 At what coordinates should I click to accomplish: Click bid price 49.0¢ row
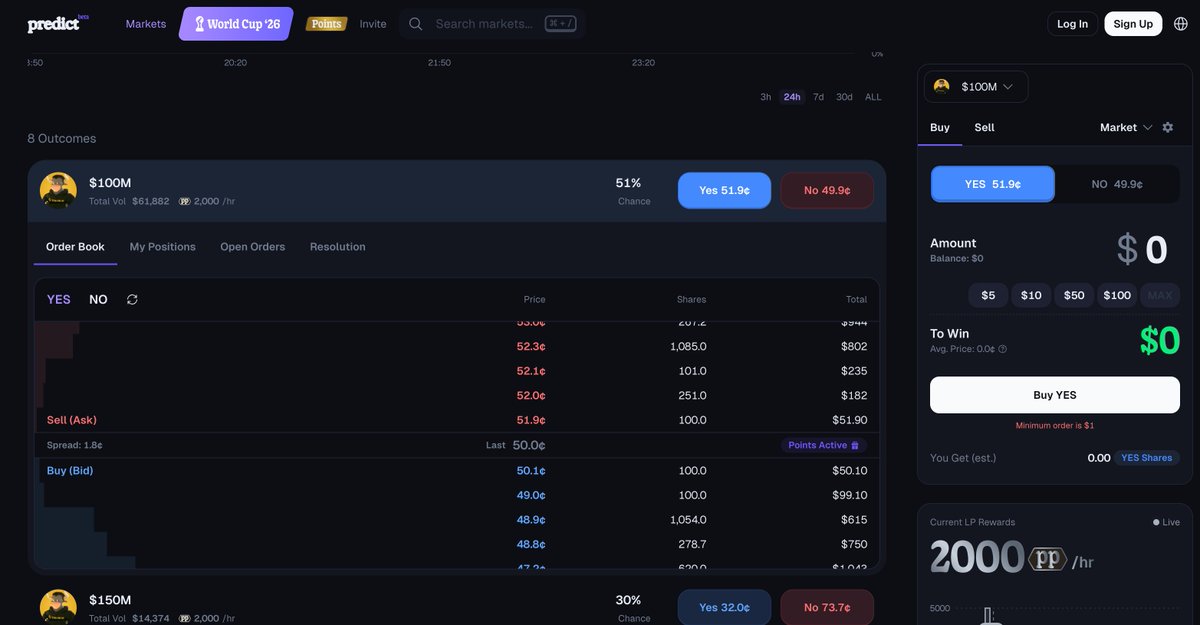(457, 495)
